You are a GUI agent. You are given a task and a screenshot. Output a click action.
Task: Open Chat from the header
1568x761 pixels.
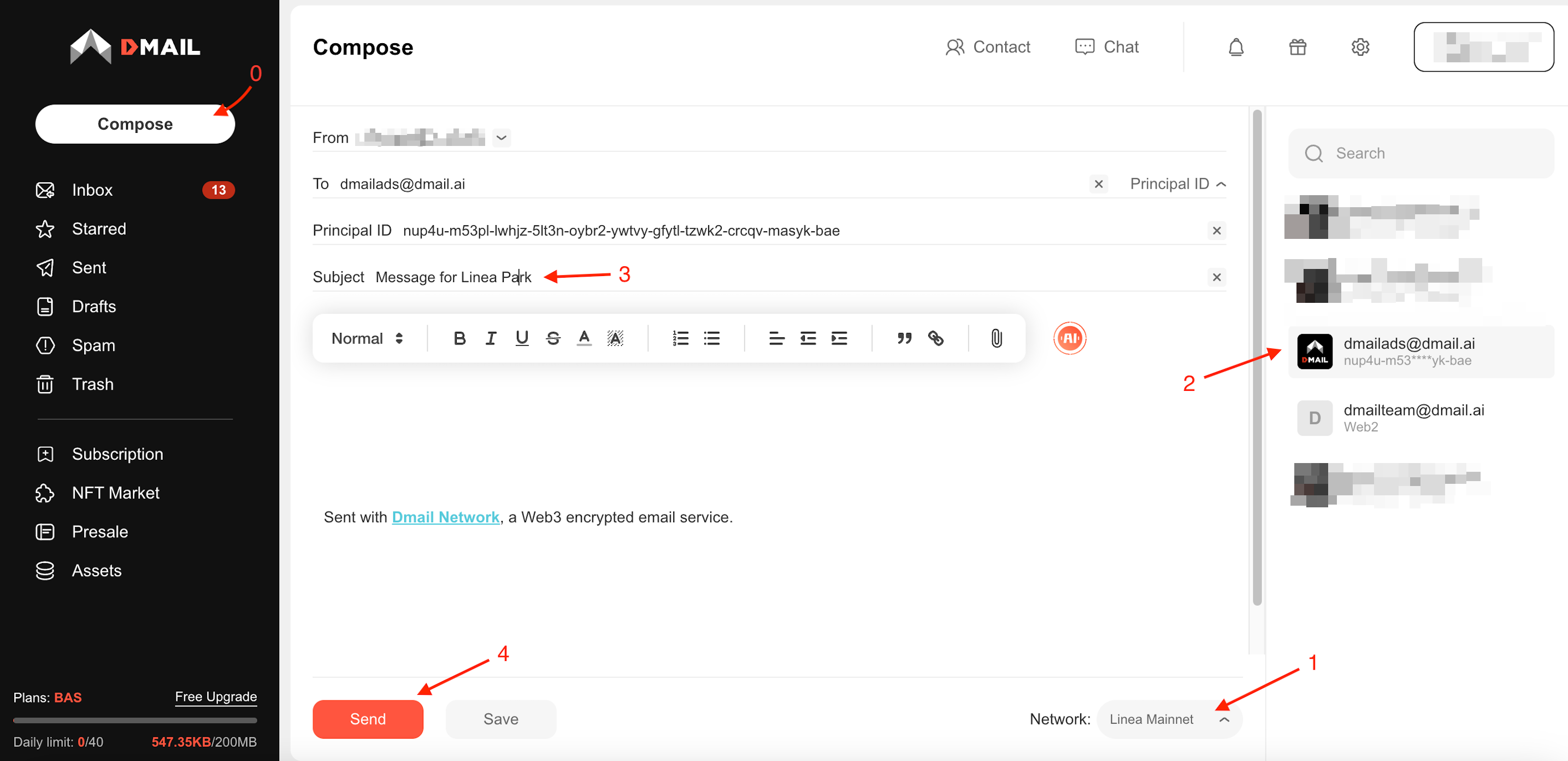1106,47
